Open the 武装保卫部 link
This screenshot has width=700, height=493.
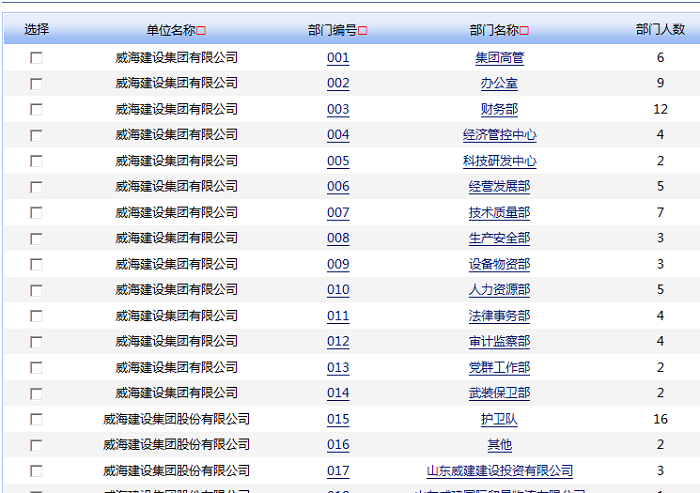[x=500, y=393]
